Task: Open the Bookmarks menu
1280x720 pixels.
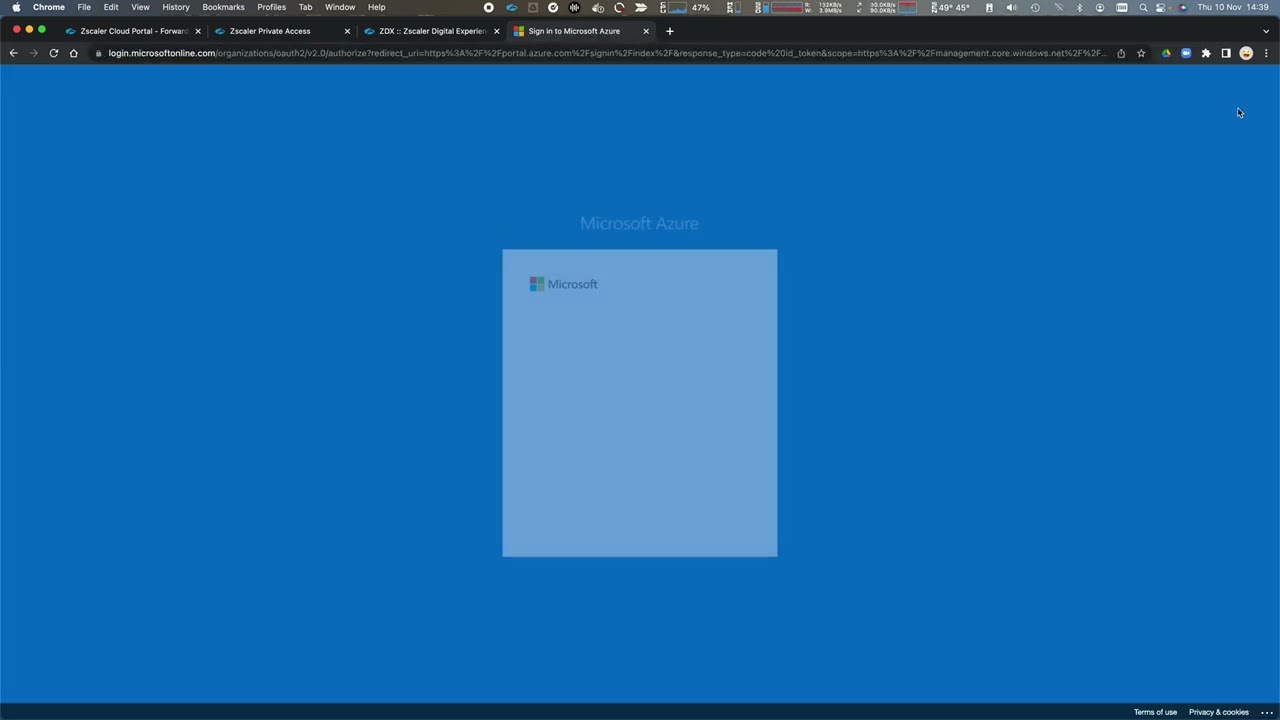Action: tap(224, 7)
